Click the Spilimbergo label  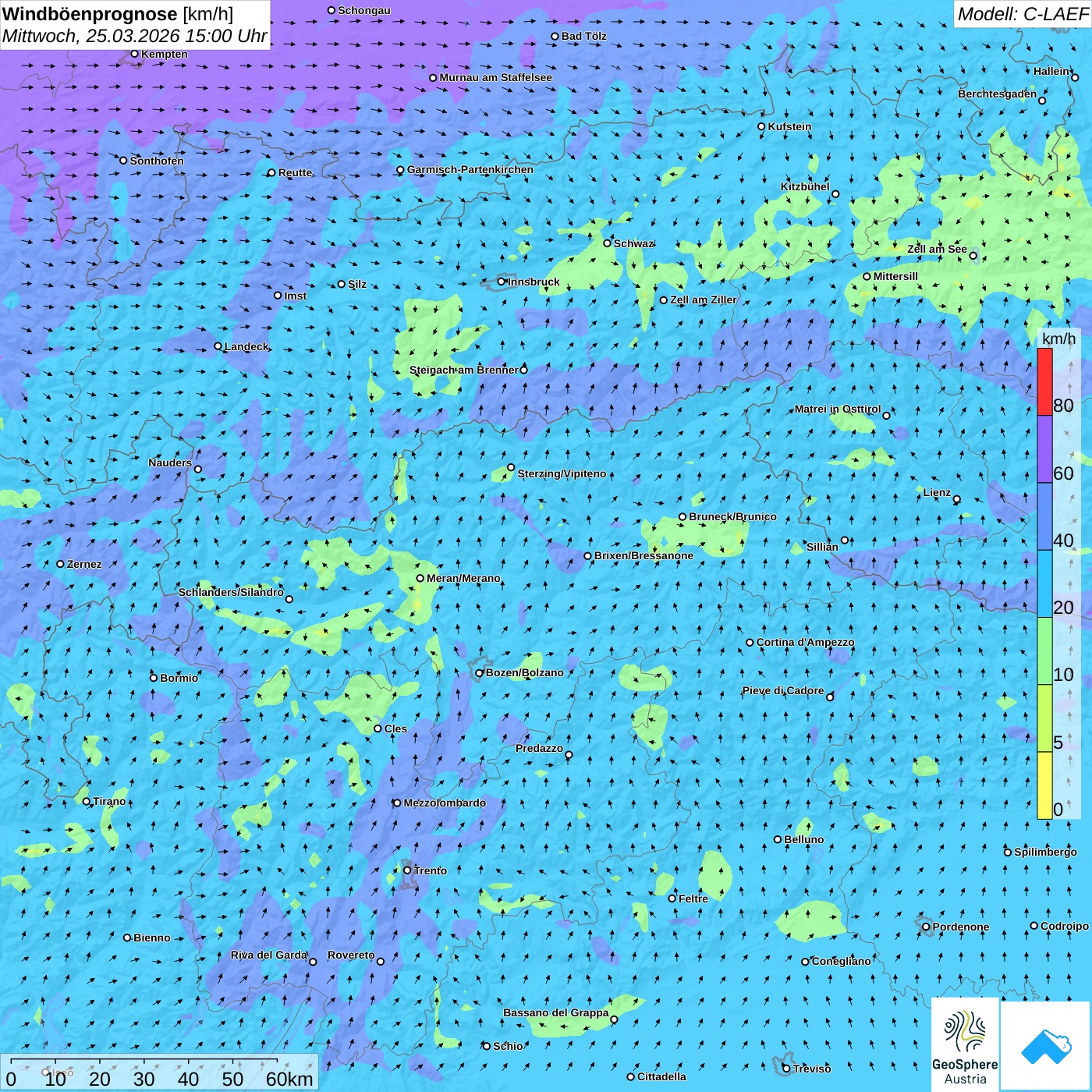pyautogui.click(x=1045, y=852)
